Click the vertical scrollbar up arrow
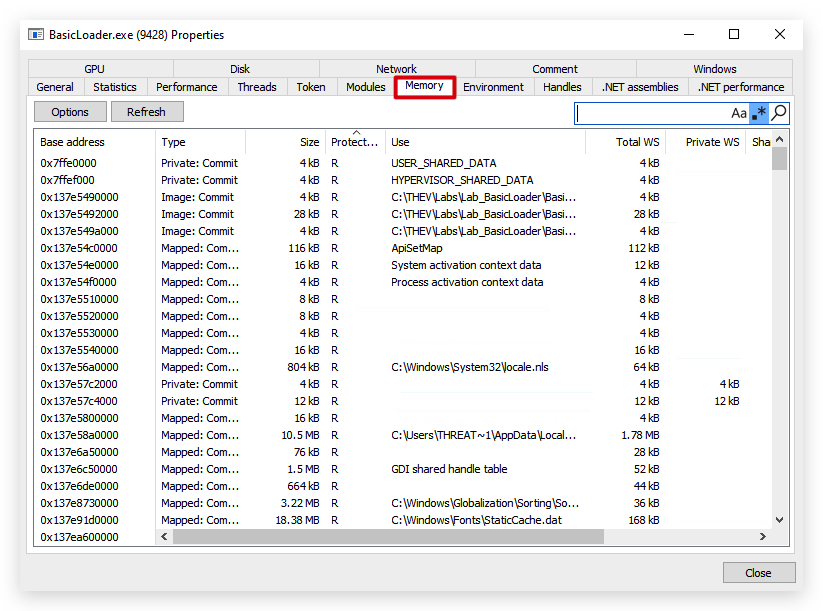Screen dimensions: 823x611 coord(779,139)
